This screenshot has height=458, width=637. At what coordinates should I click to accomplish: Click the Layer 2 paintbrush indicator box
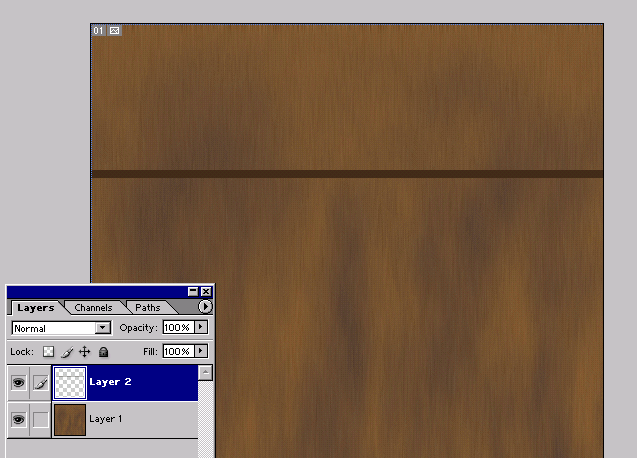(x=41, y=382)
